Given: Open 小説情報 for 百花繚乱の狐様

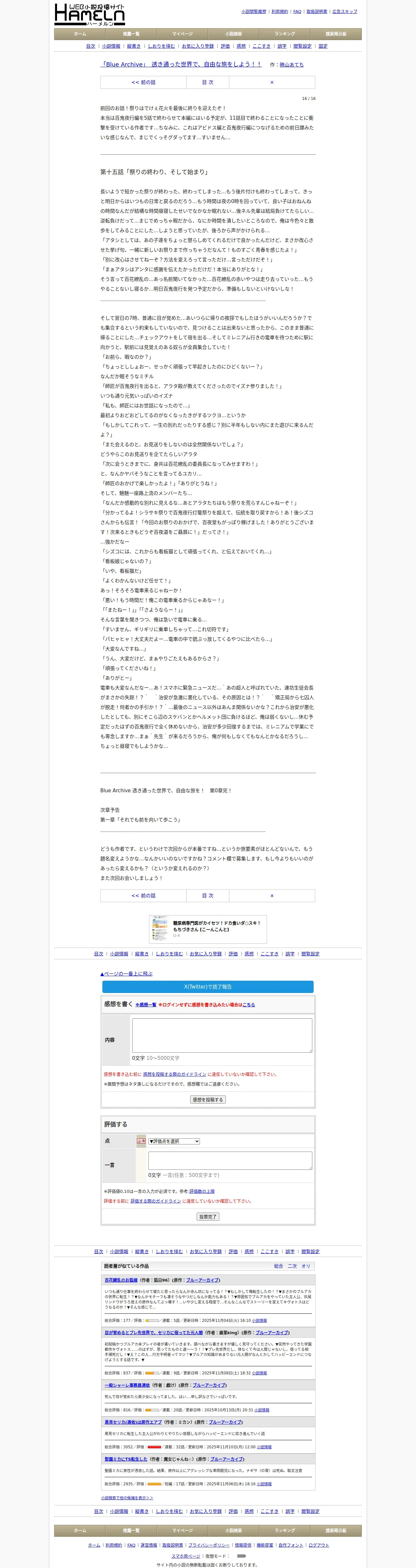Looking at the screenshot, I should pyautogui.click(x=259, y=1320).
